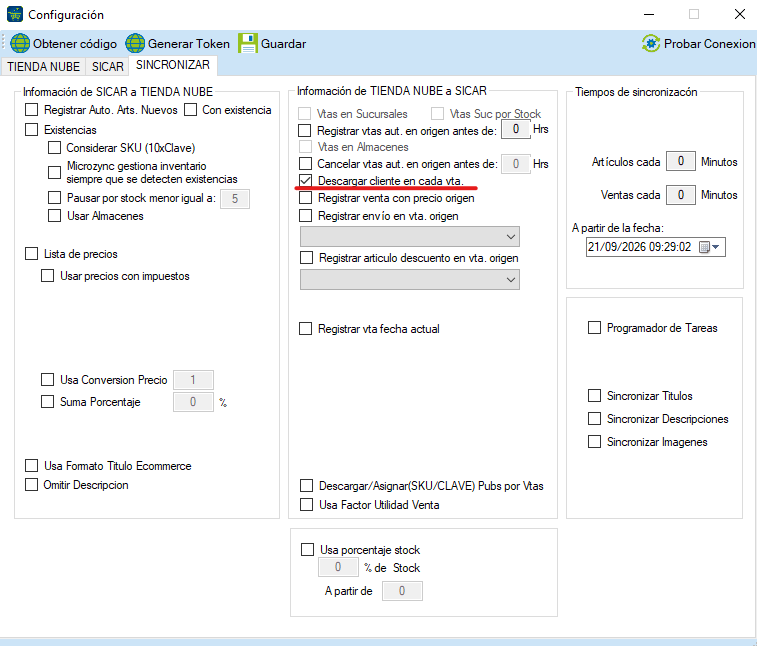Click the date text 21/09/2026 09:29:02
Screen dimensions: 757x646
click(639, 247)
